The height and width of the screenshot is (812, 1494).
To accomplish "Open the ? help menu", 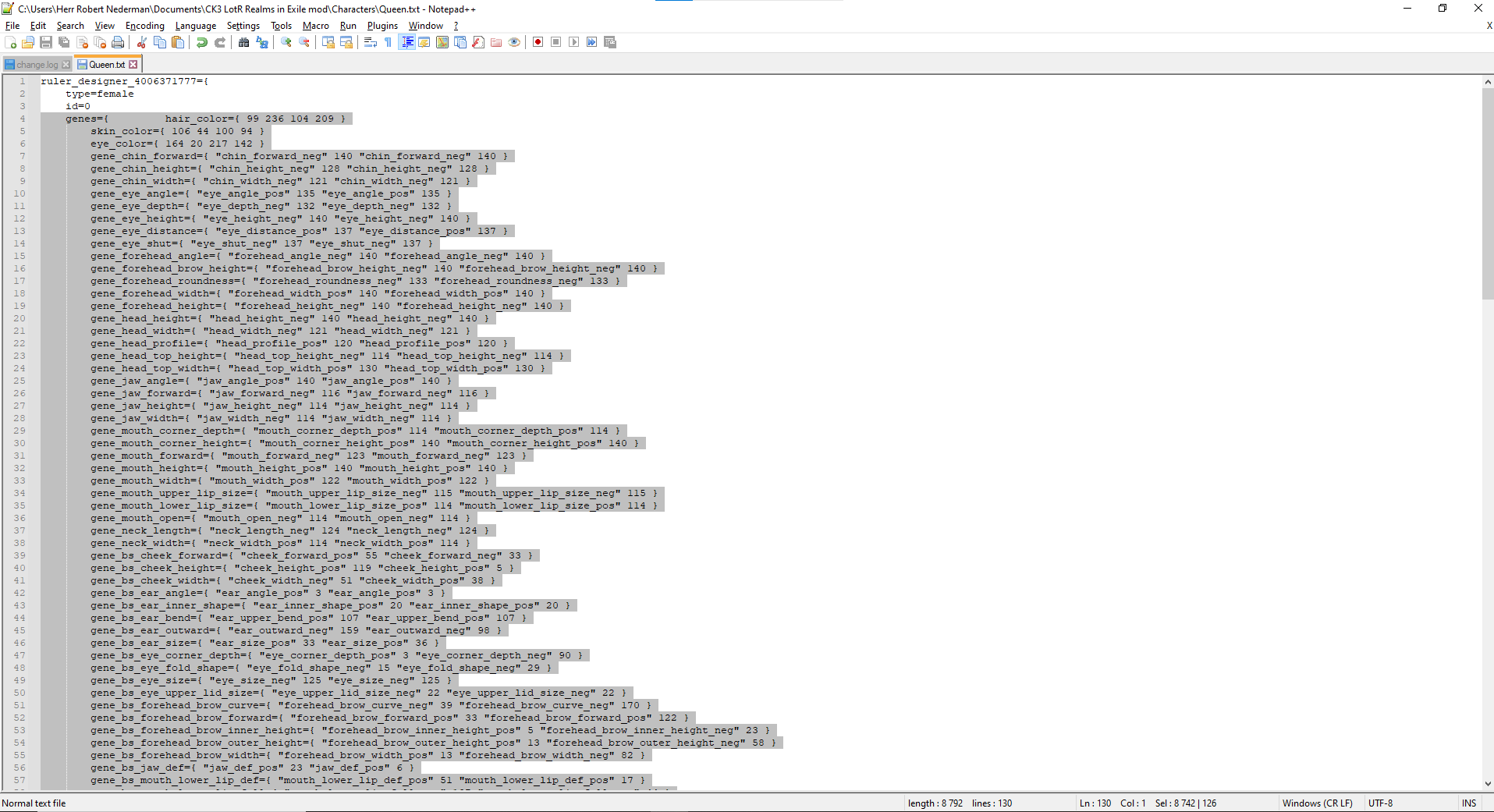I will click(x=456, y=26).
